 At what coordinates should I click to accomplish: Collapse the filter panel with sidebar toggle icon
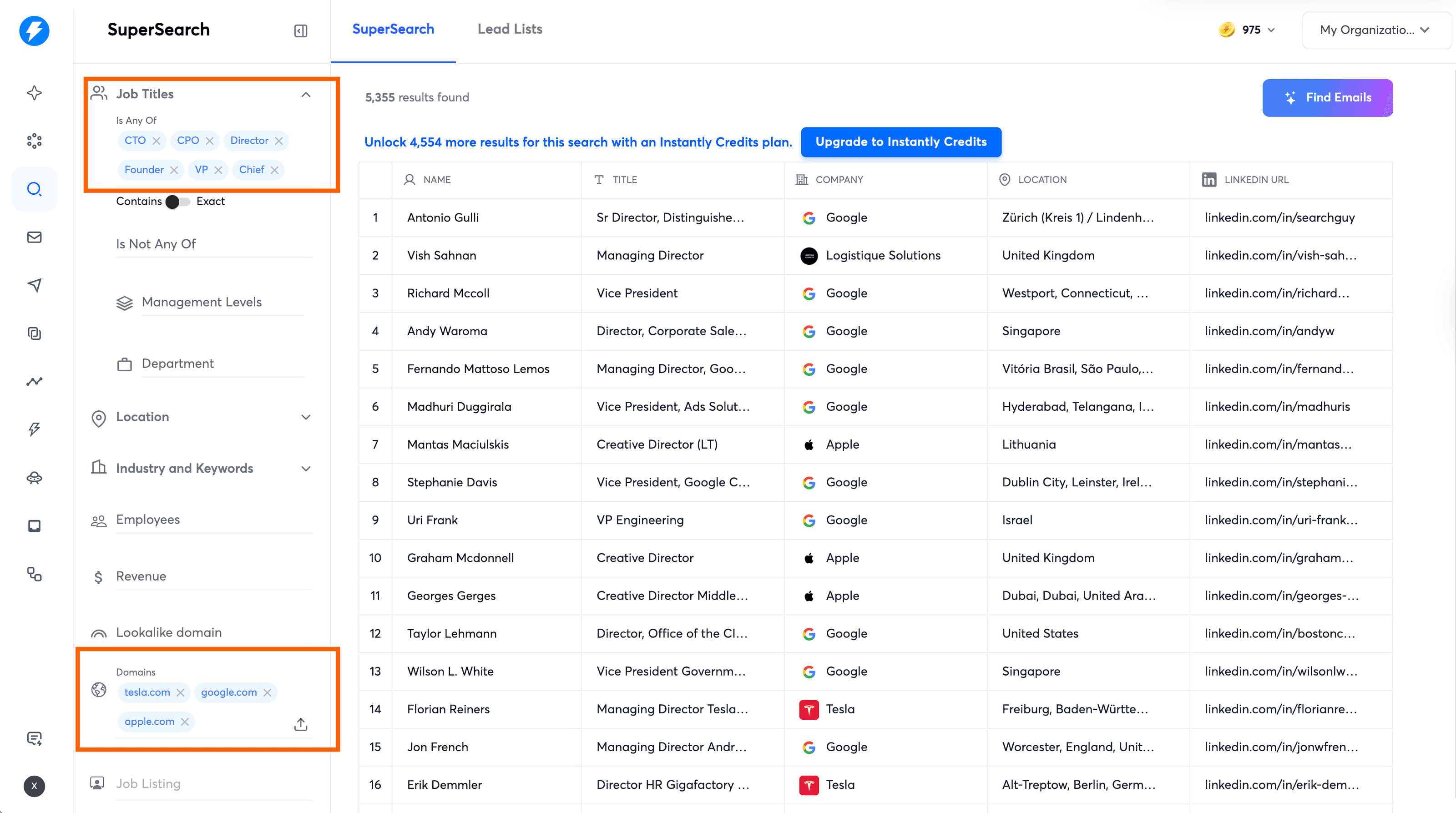(301, 30)
